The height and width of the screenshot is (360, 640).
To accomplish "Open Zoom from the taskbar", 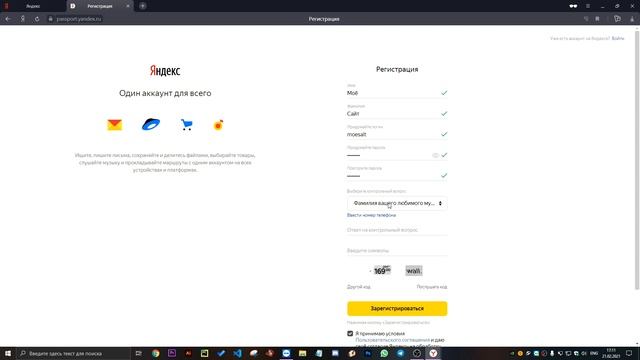I will (x=286, y=353).
